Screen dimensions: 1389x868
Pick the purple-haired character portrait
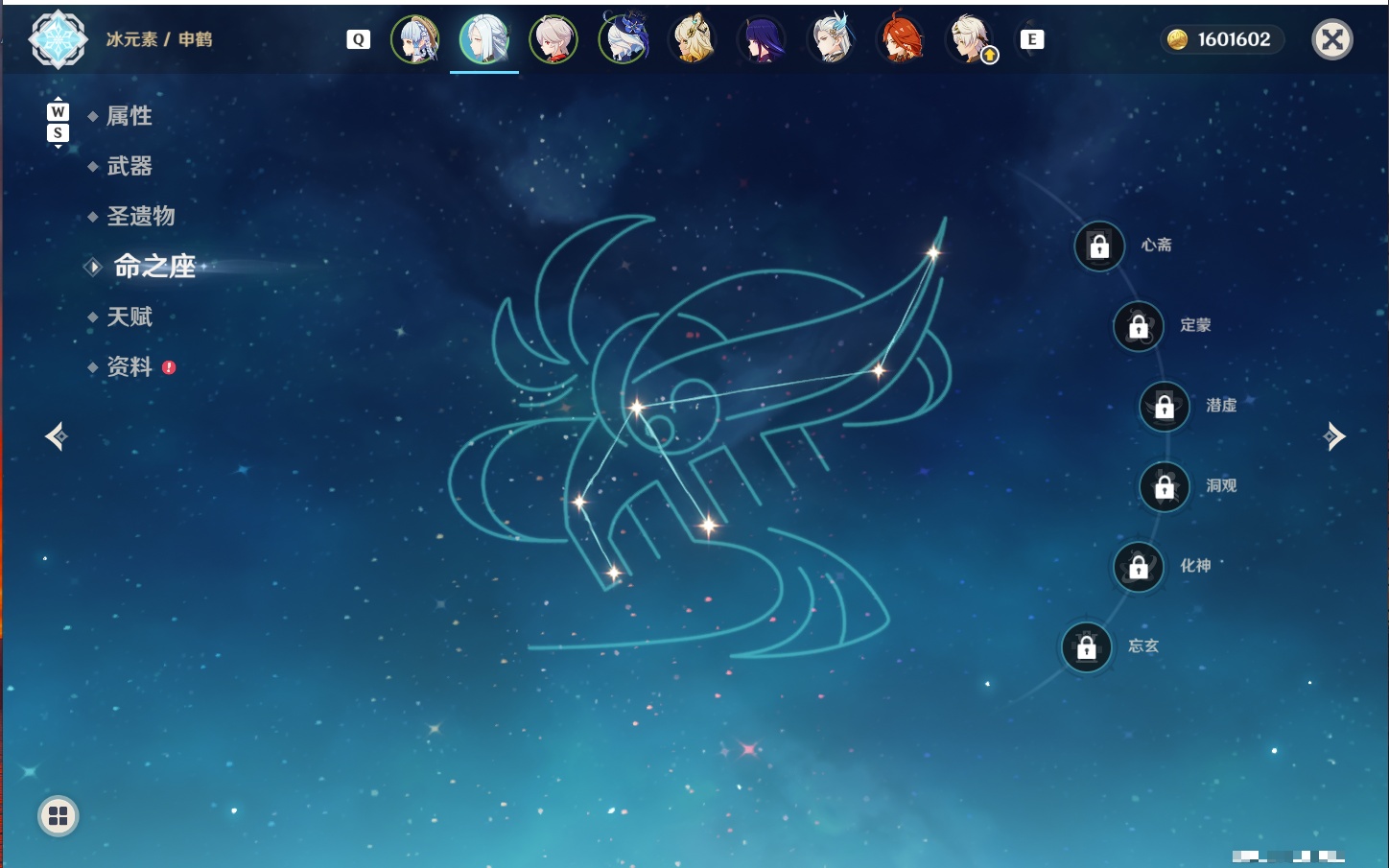pyautogui.click(x=762, y=39)
